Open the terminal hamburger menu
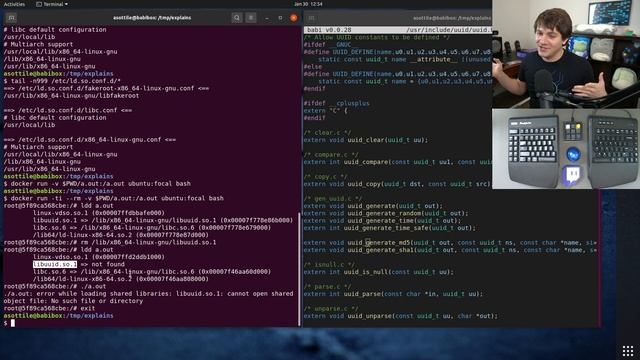This screenshot has height=360, width=640. pos(251,18)
